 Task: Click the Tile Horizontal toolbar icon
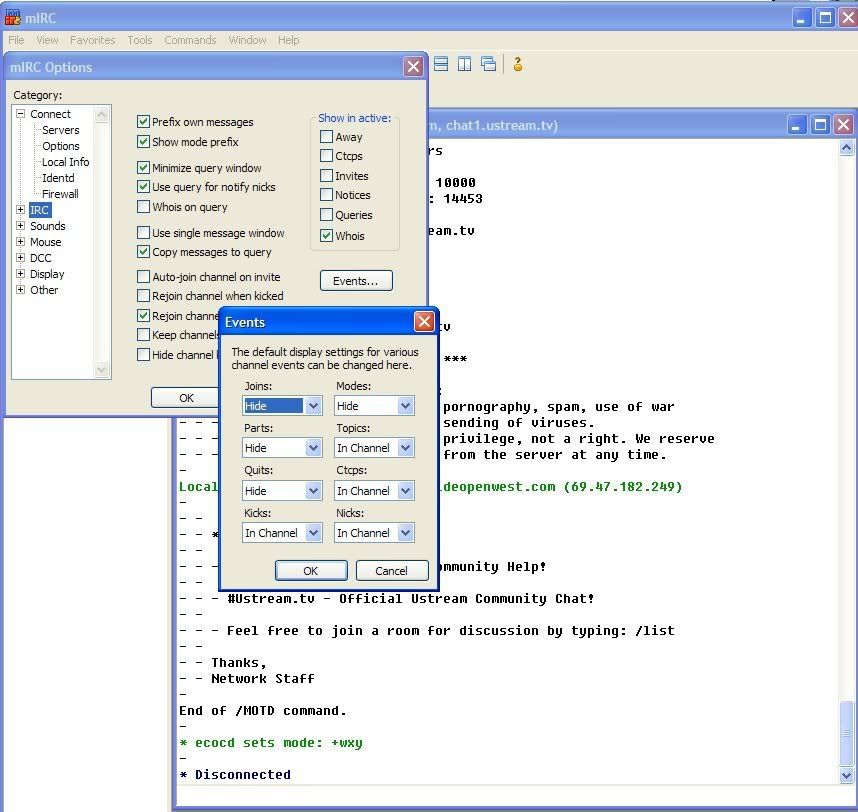click(440, 64)
